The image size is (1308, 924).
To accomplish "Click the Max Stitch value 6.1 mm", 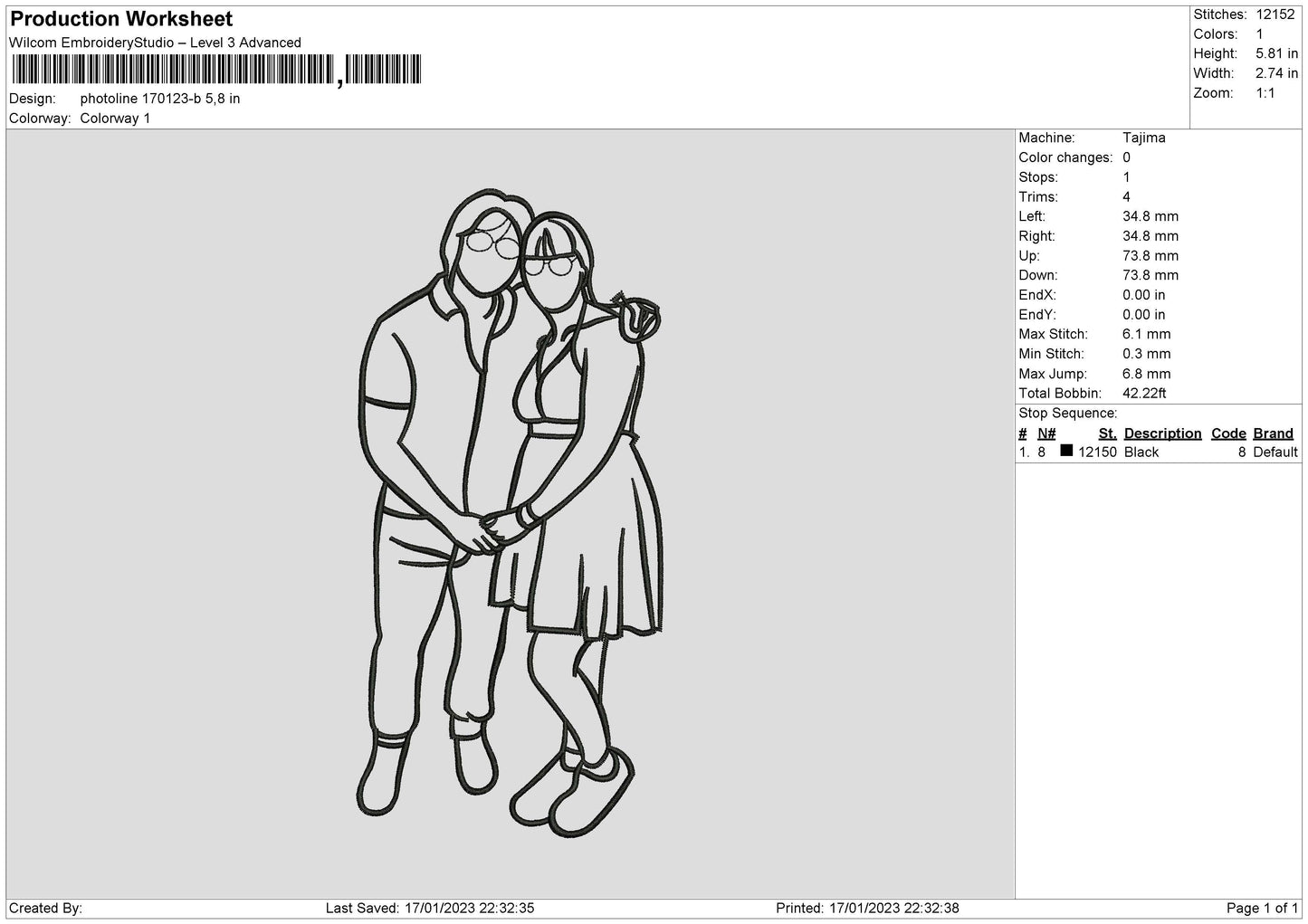I will [1147, 334].
